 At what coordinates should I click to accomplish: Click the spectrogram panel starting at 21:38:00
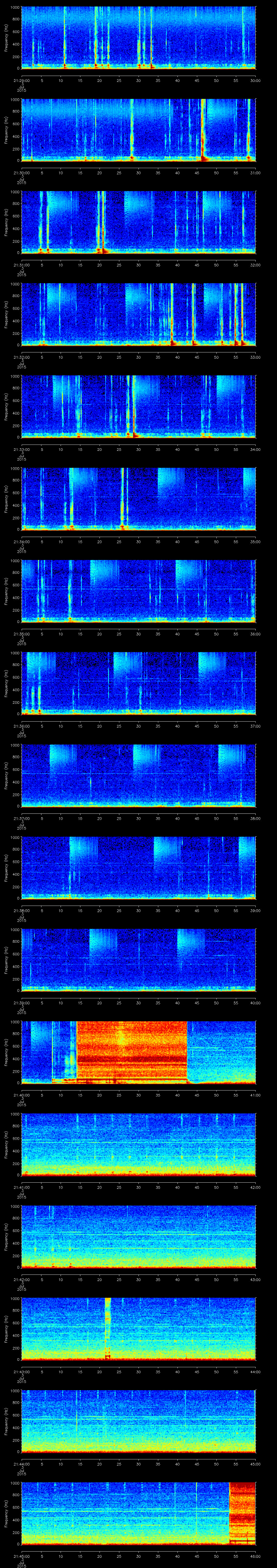(138, 868)
